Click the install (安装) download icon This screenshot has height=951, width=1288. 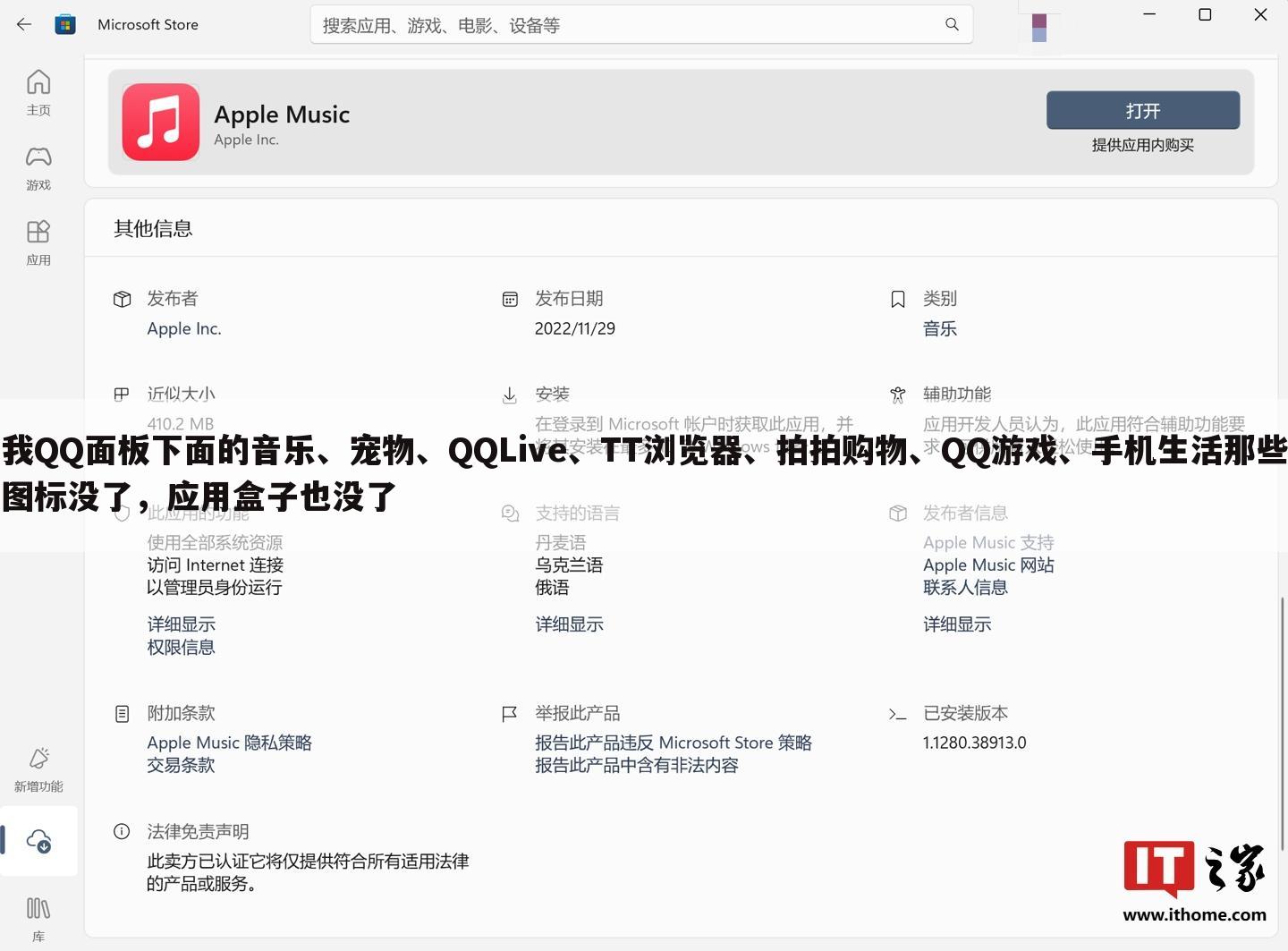[x=510, y=395]
